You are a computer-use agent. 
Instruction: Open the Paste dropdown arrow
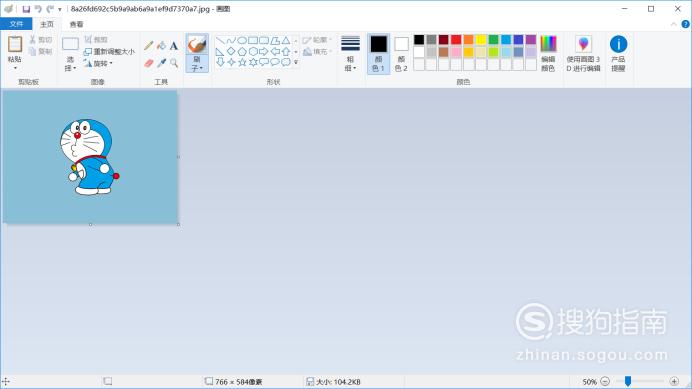coord(15,68)
